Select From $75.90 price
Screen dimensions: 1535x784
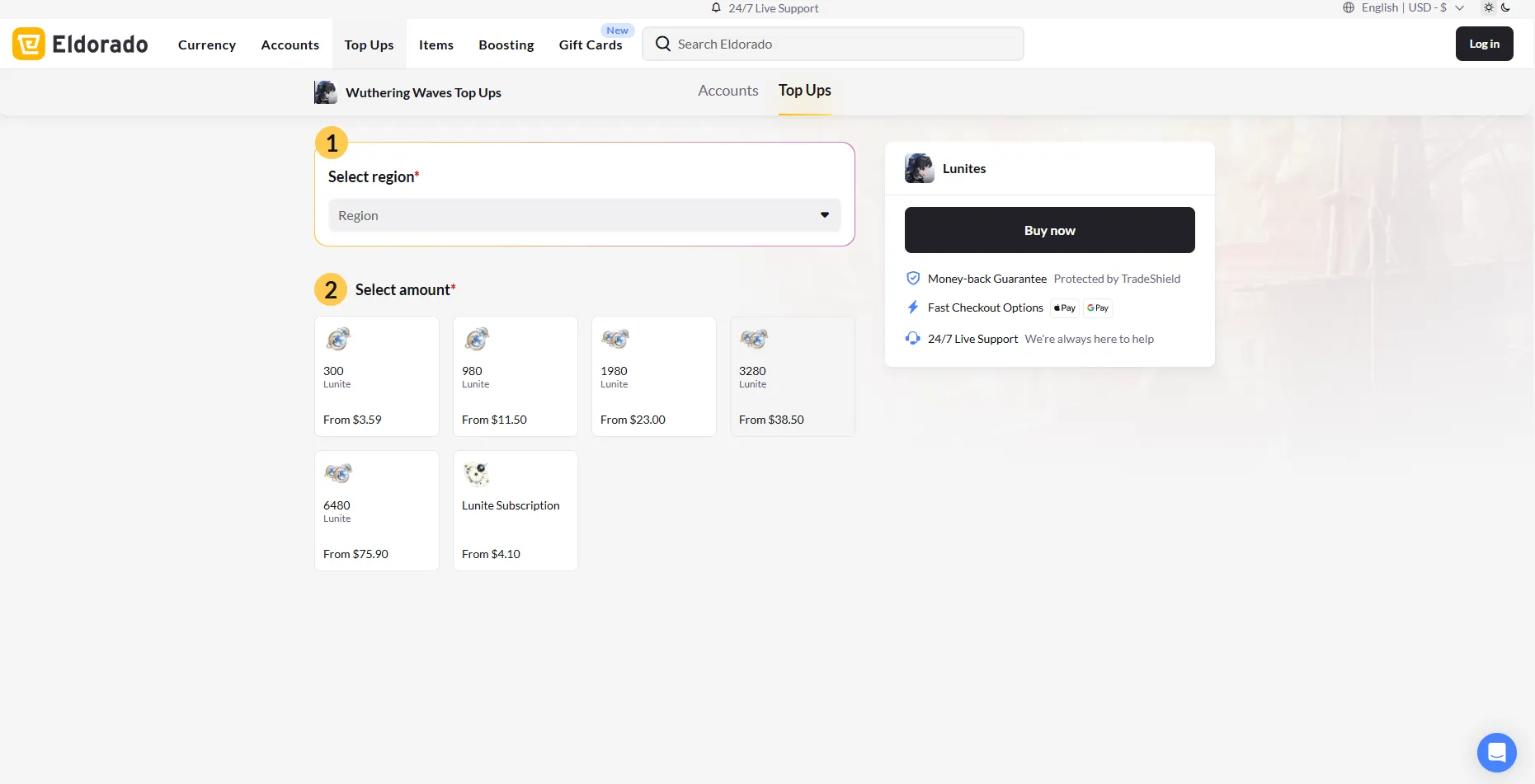[355, 554]
